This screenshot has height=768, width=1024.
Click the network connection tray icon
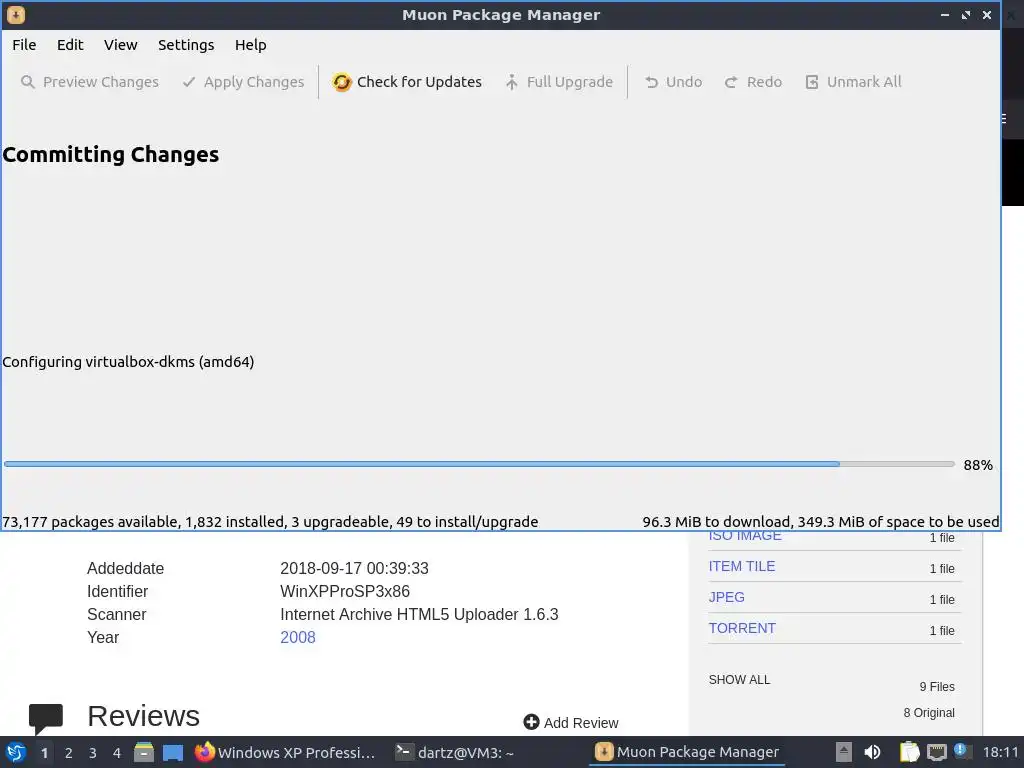936,753
